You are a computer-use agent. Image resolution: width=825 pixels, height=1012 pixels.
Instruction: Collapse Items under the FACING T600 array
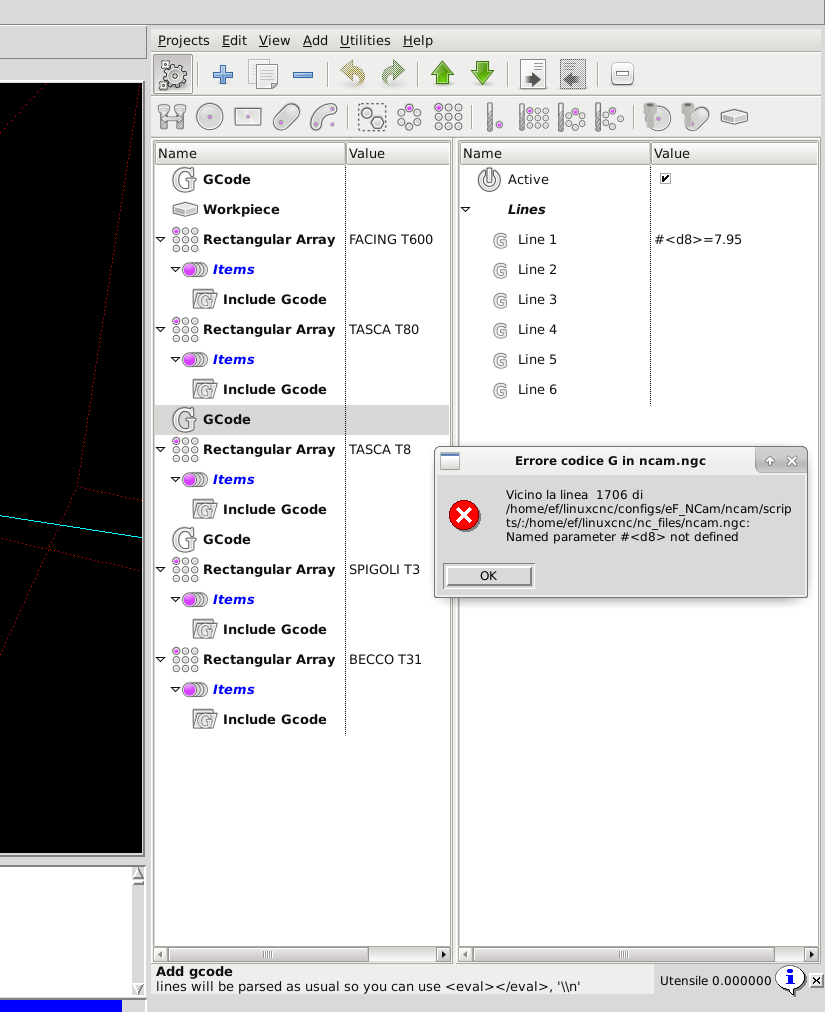point(175,269)
